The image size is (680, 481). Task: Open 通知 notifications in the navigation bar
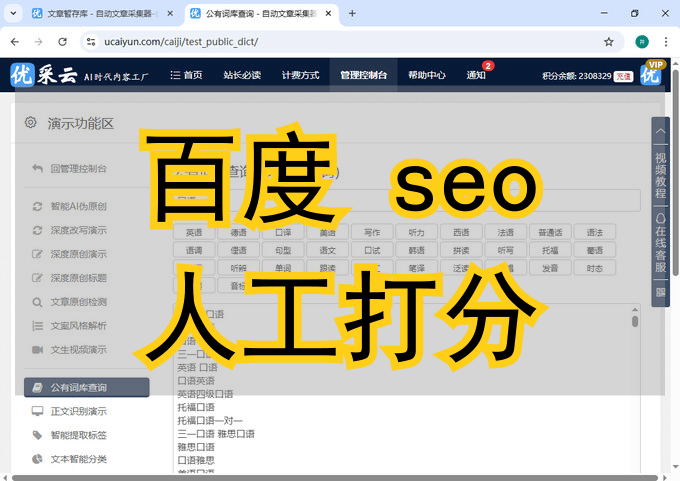click(476, 75)
